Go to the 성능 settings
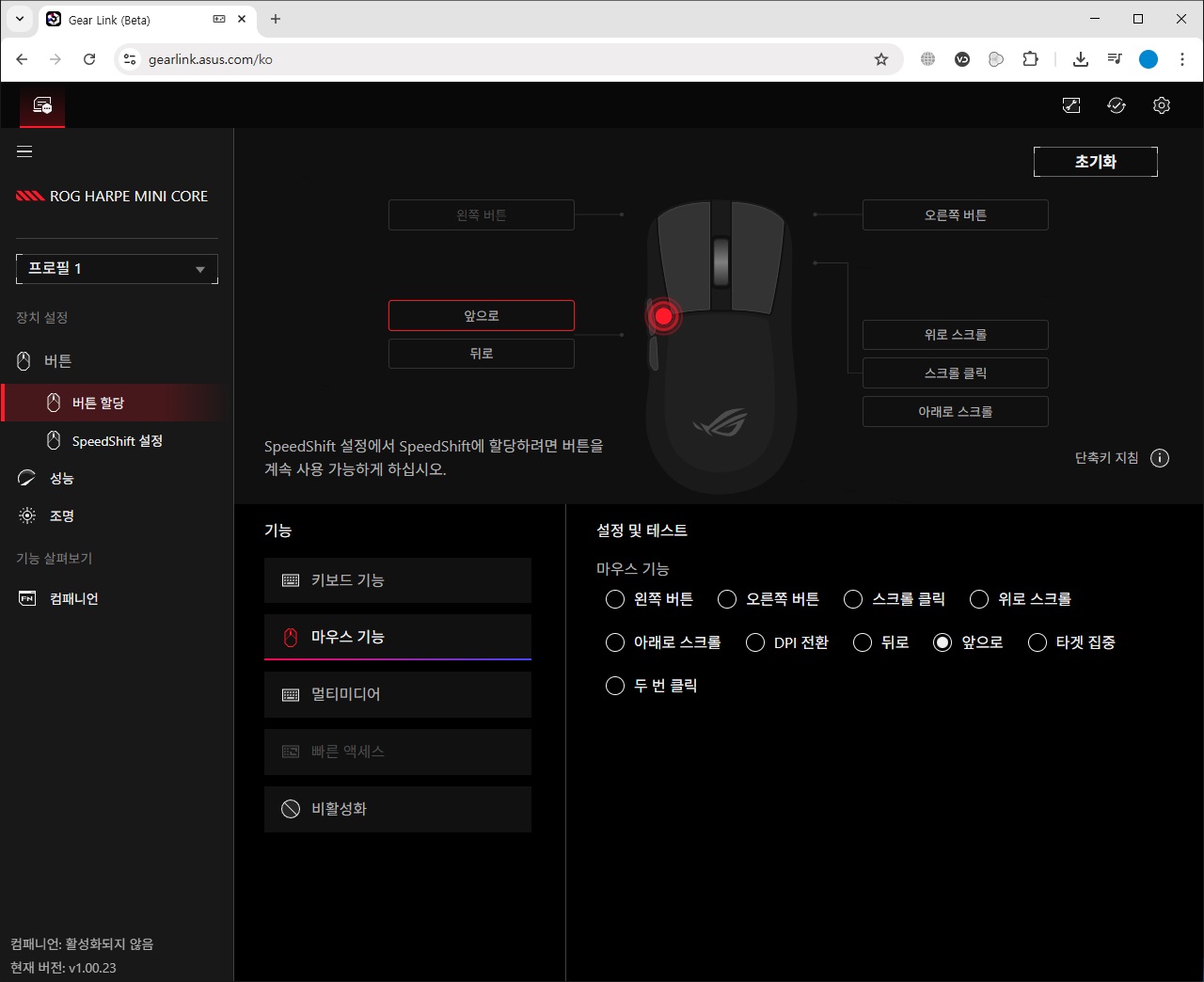Image resolution: width=1204 pixels, height=982 pixels. click(x=117, y=479)
